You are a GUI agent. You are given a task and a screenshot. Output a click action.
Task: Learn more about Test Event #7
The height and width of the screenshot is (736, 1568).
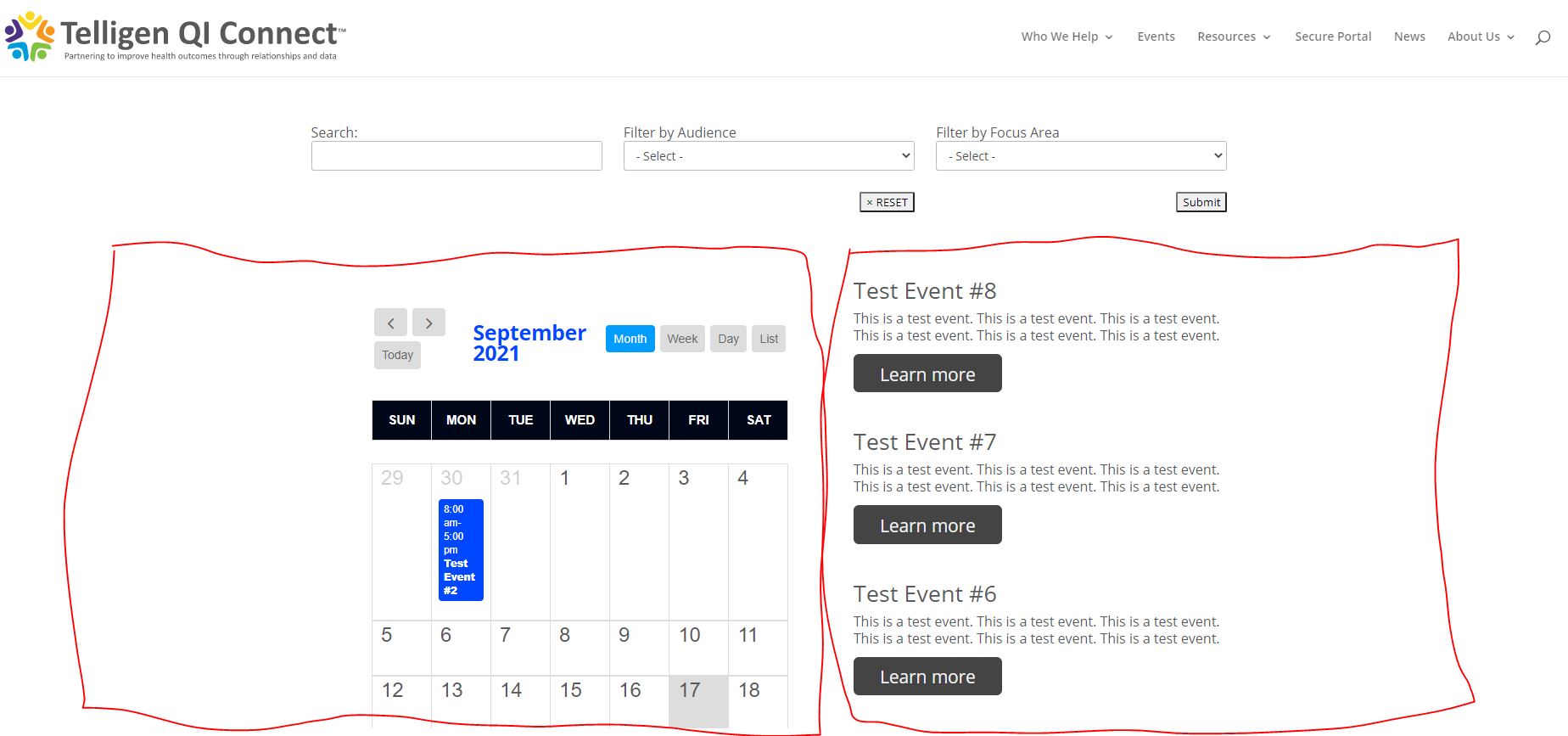pos(927,525)
